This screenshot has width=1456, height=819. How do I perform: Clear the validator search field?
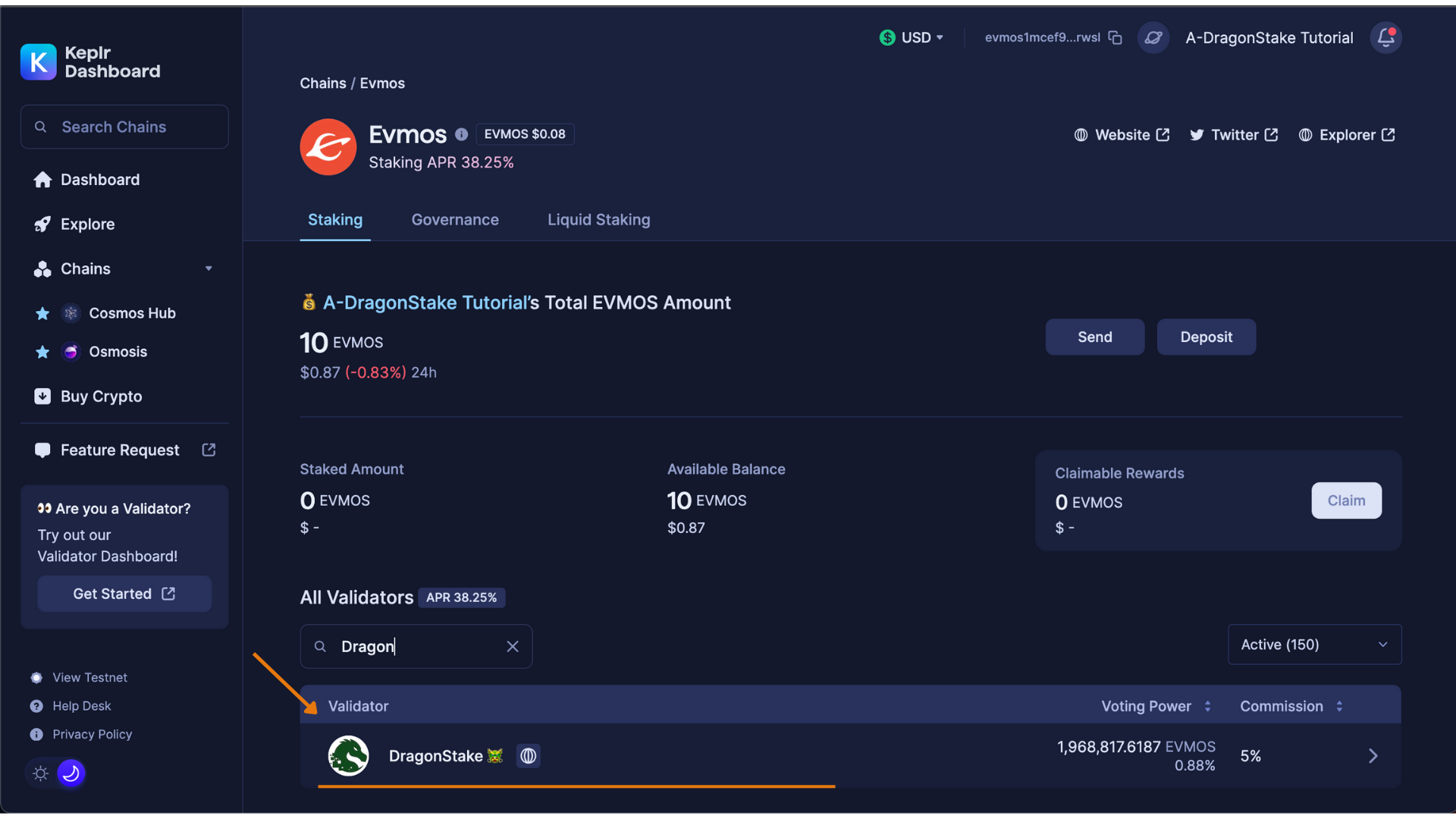click(x=513, y=647)
